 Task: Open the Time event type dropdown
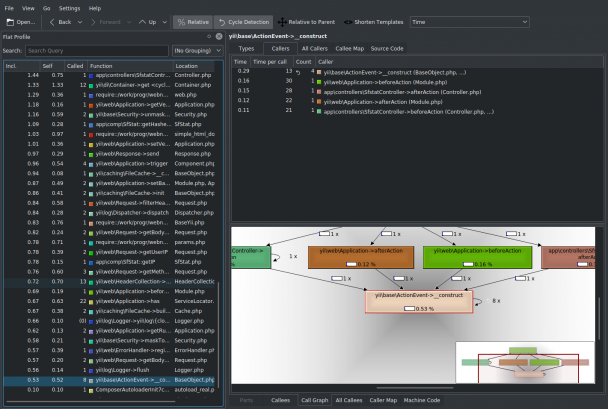(x=470, y=22)
